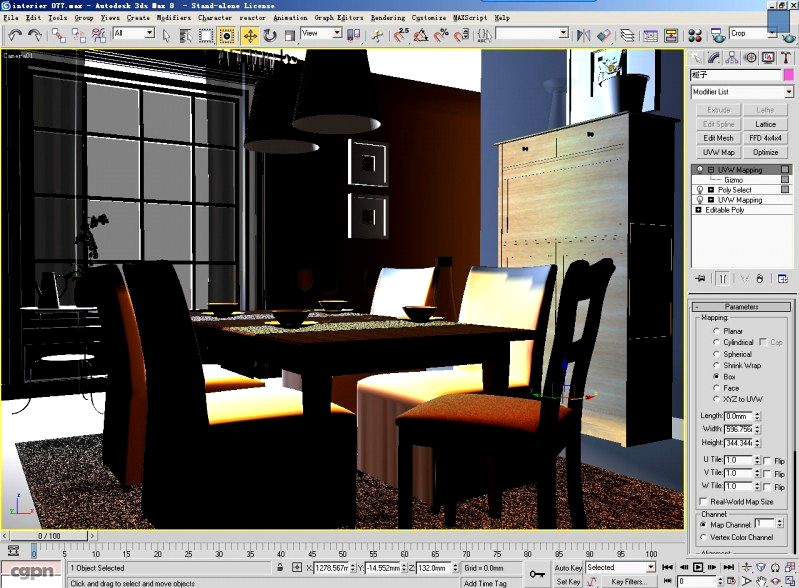Expand the Poly Select modifier entry
799x588 pixels.
pos(711,190)
